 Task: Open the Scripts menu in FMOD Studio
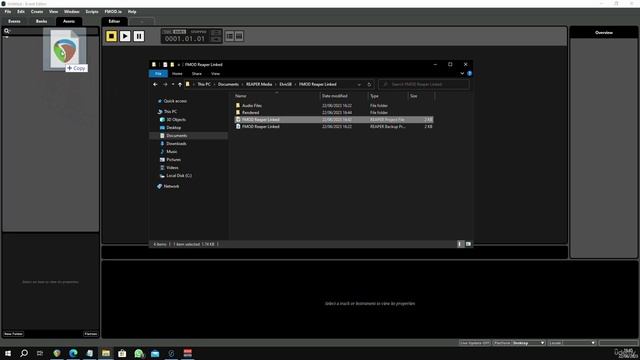point(92,12)
